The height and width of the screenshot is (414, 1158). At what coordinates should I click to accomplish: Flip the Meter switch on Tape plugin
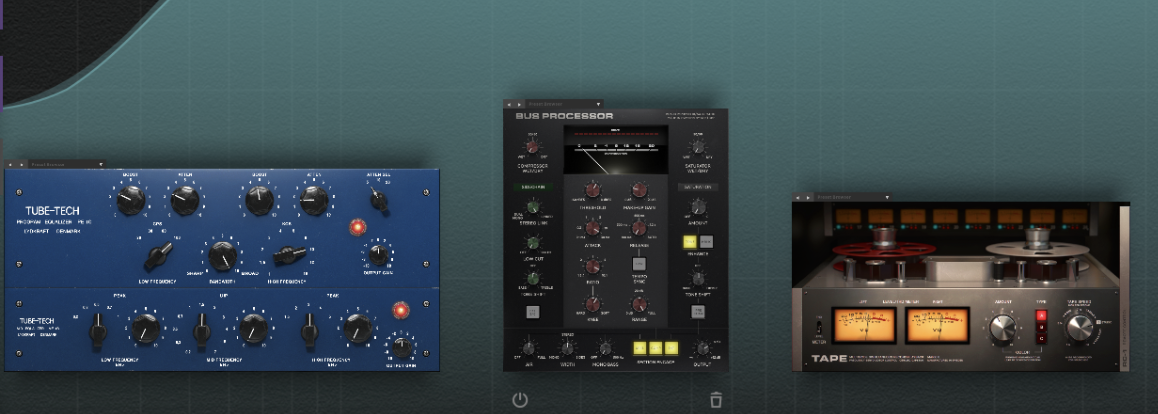(x=818, y=326)
